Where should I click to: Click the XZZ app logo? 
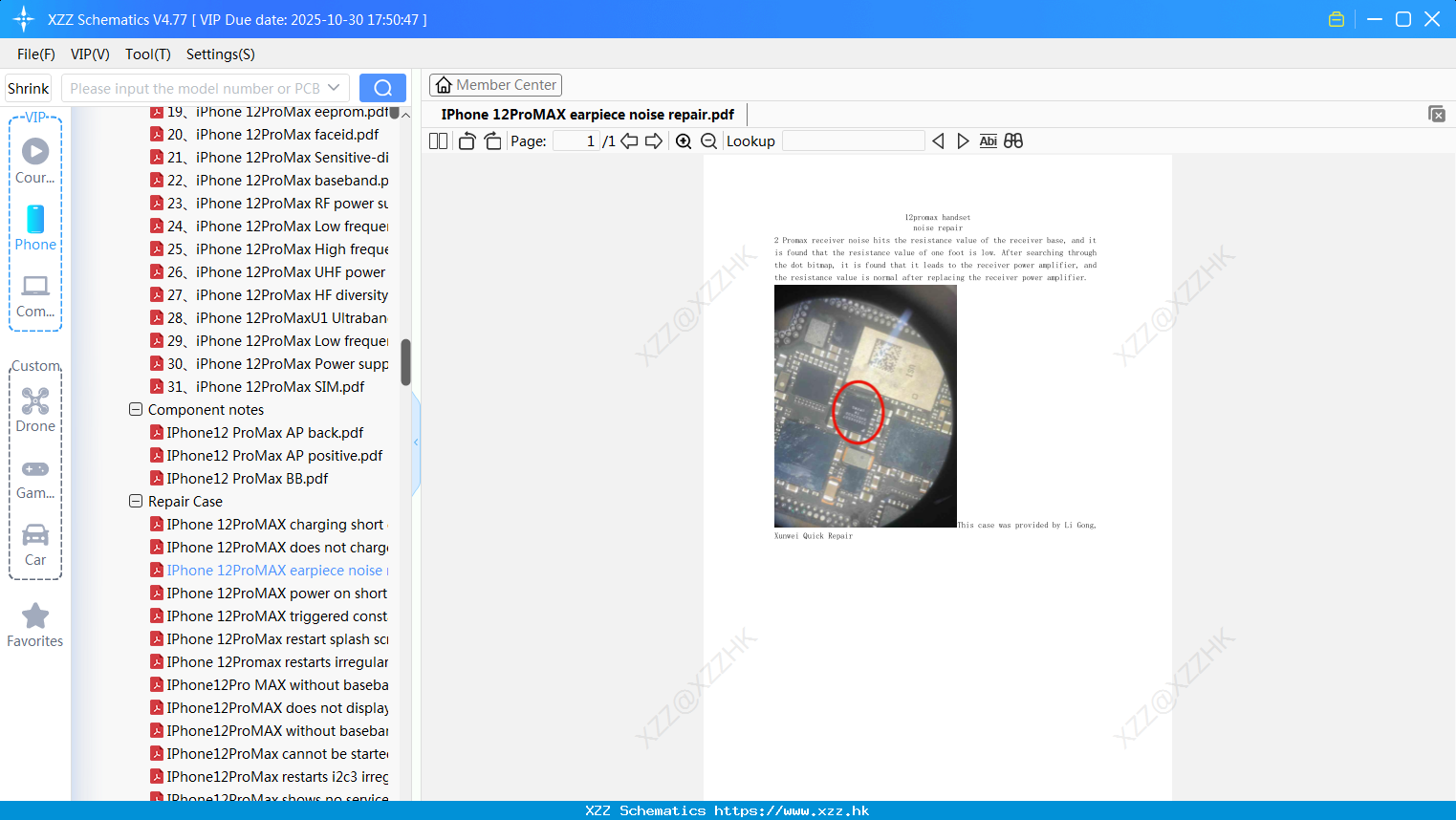tap(24, 19)
